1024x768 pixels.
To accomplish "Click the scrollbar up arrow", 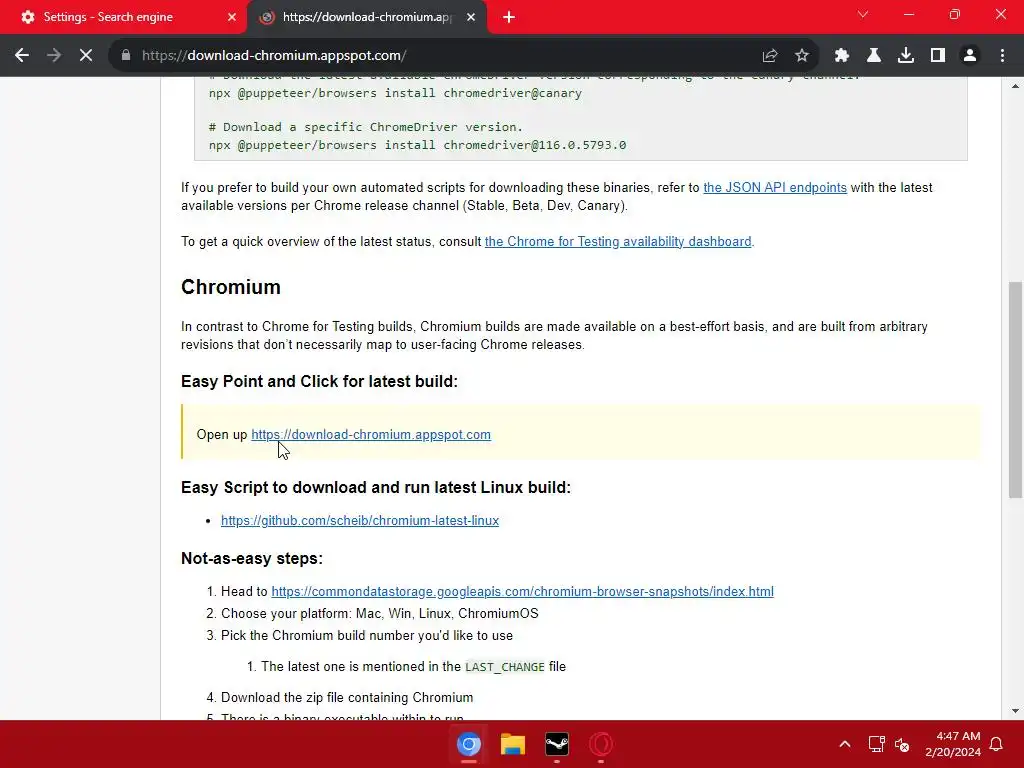I will pyautogui.click(x=1015, y=86).
